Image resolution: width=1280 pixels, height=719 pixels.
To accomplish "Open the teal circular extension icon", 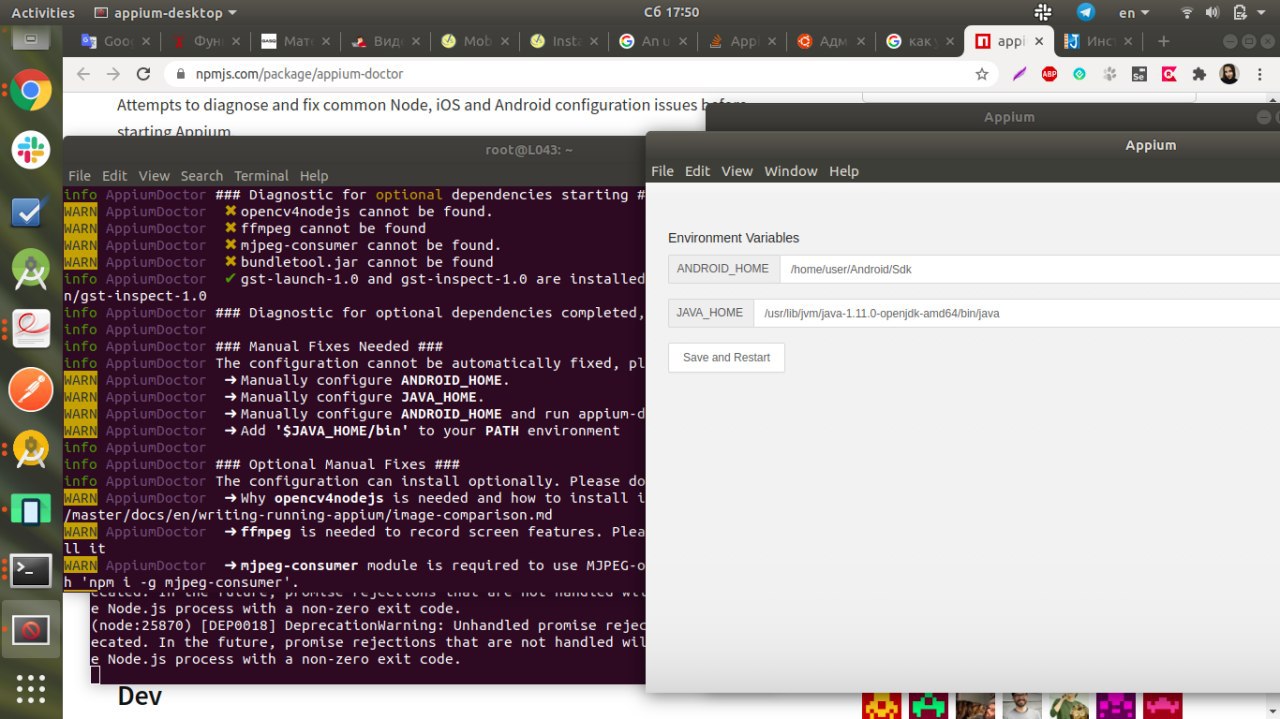I will point(1079,74).
